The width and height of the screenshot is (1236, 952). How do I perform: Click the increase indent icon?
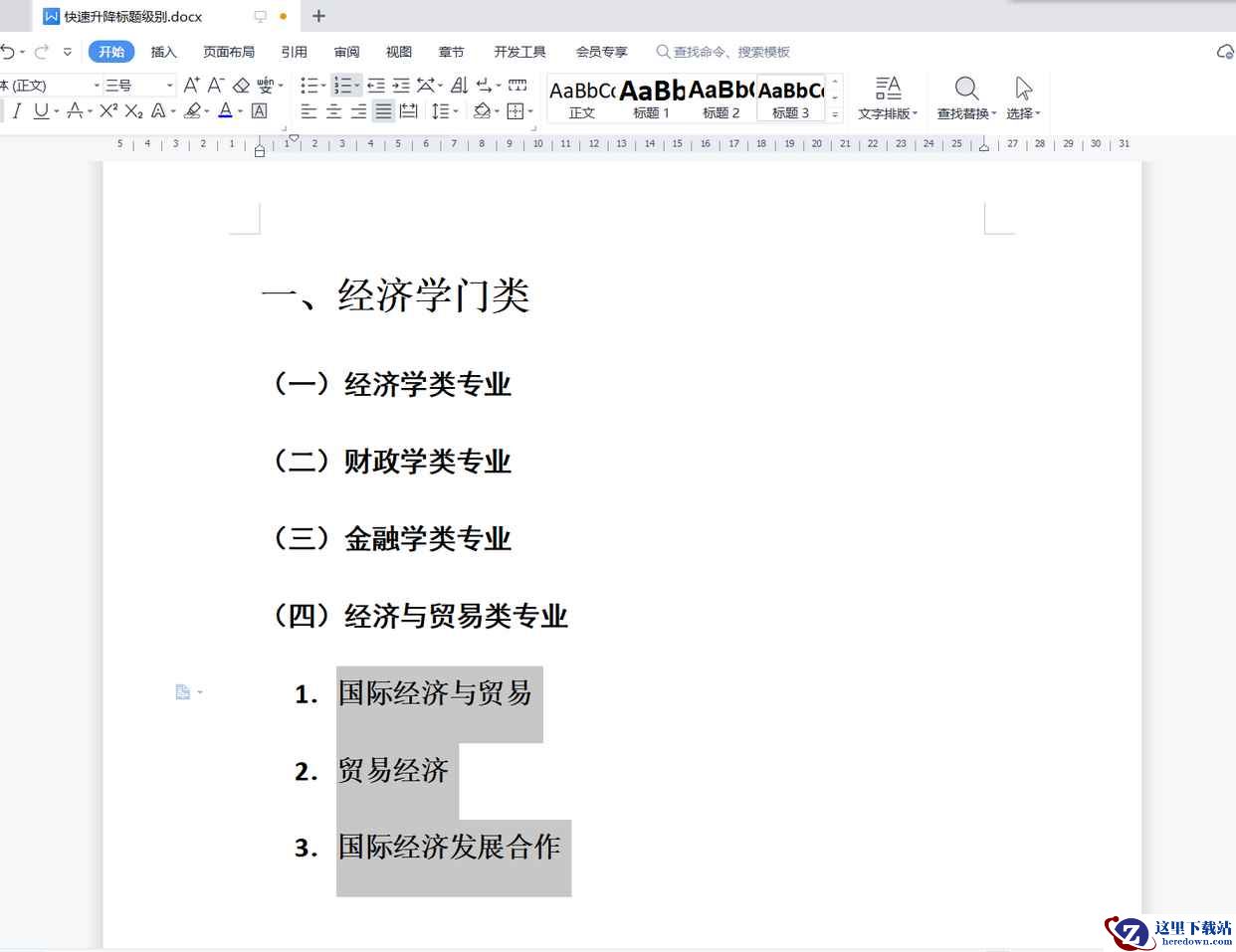coord(401,86)
